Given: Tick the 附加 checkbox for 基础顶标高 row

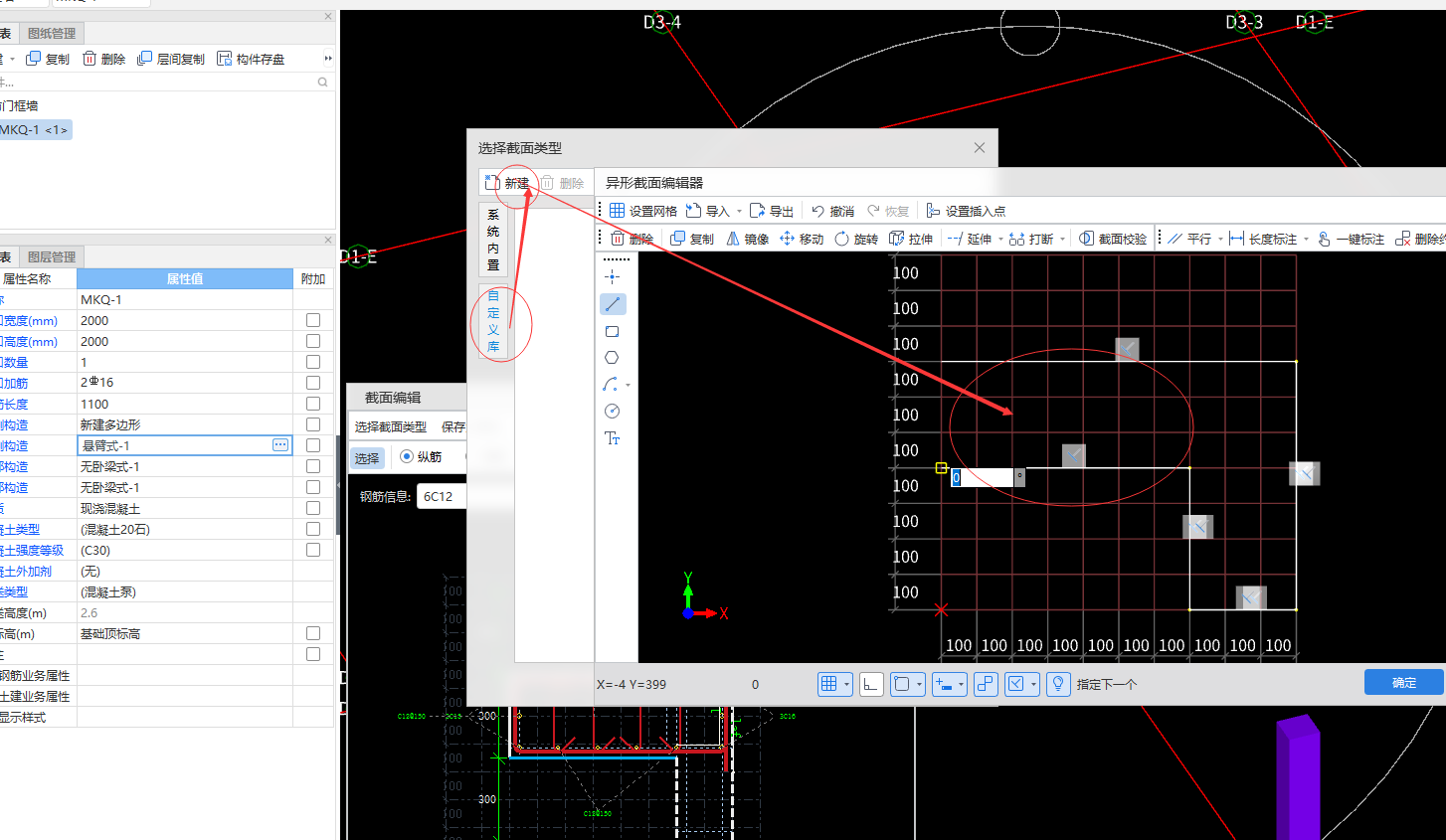Looking at the screenshot, I should click(x=313, y=633).
